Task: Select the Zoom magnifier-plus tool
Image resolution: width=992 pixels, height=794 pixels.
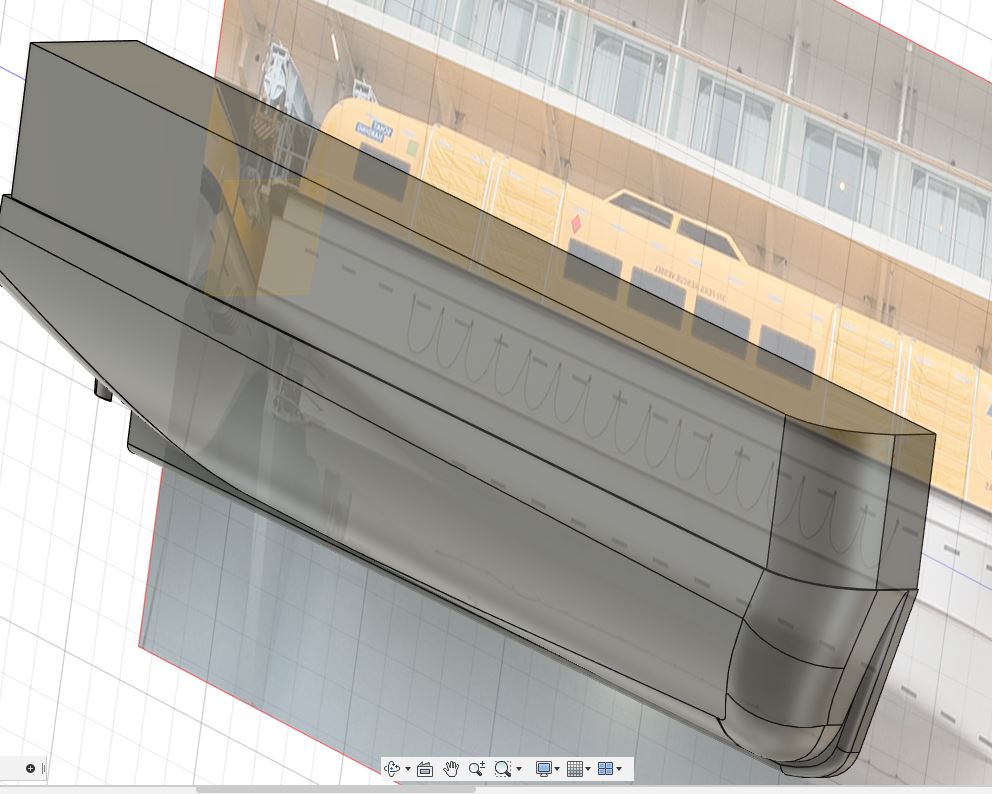Action: click(x=477, y=769)
